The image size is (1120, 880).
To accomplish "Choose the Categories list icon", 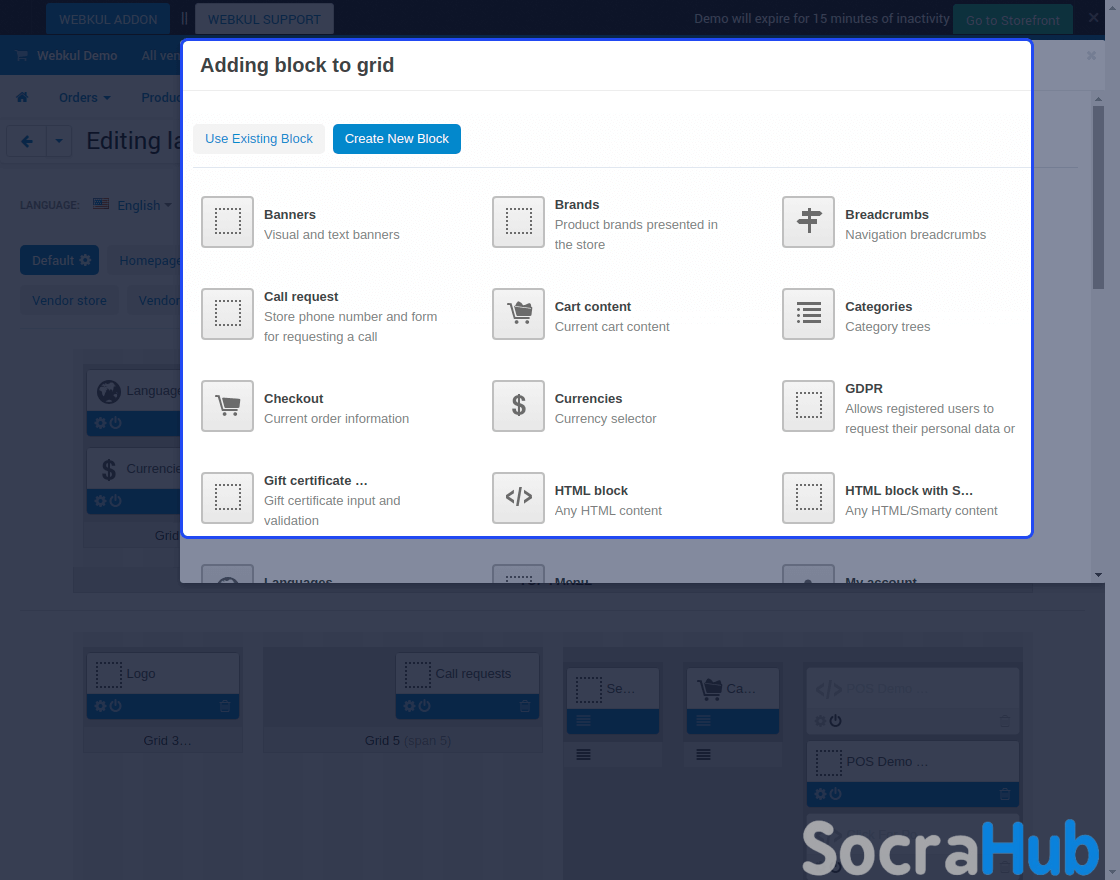I will click(x=809, y=314).
